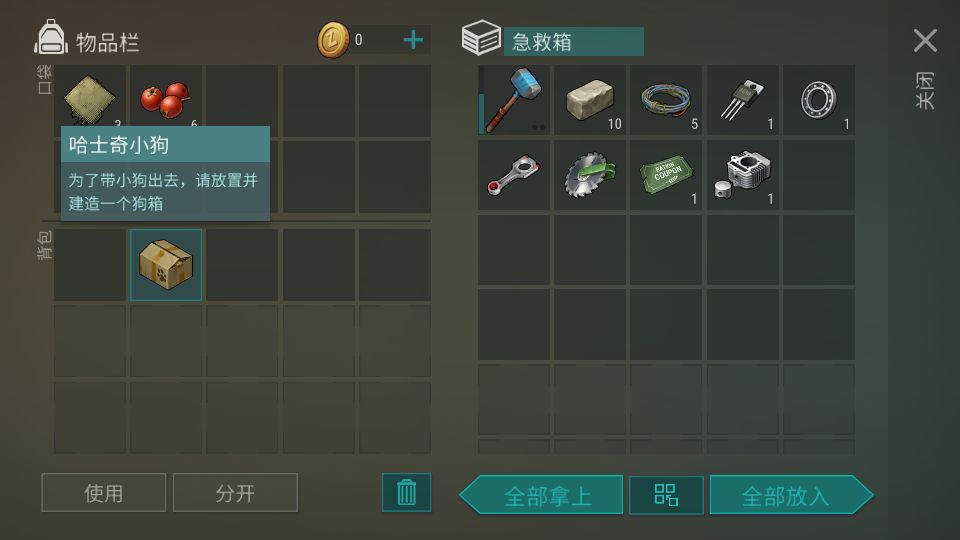Select the transistor item
Screen dimensions: 960x540
743,100
